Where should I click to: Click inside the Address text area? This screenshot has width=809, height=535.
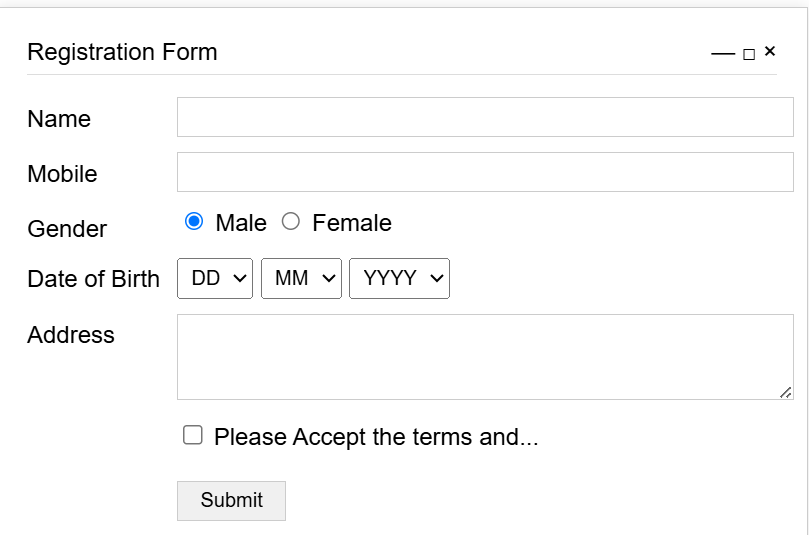tap(485, 356)
